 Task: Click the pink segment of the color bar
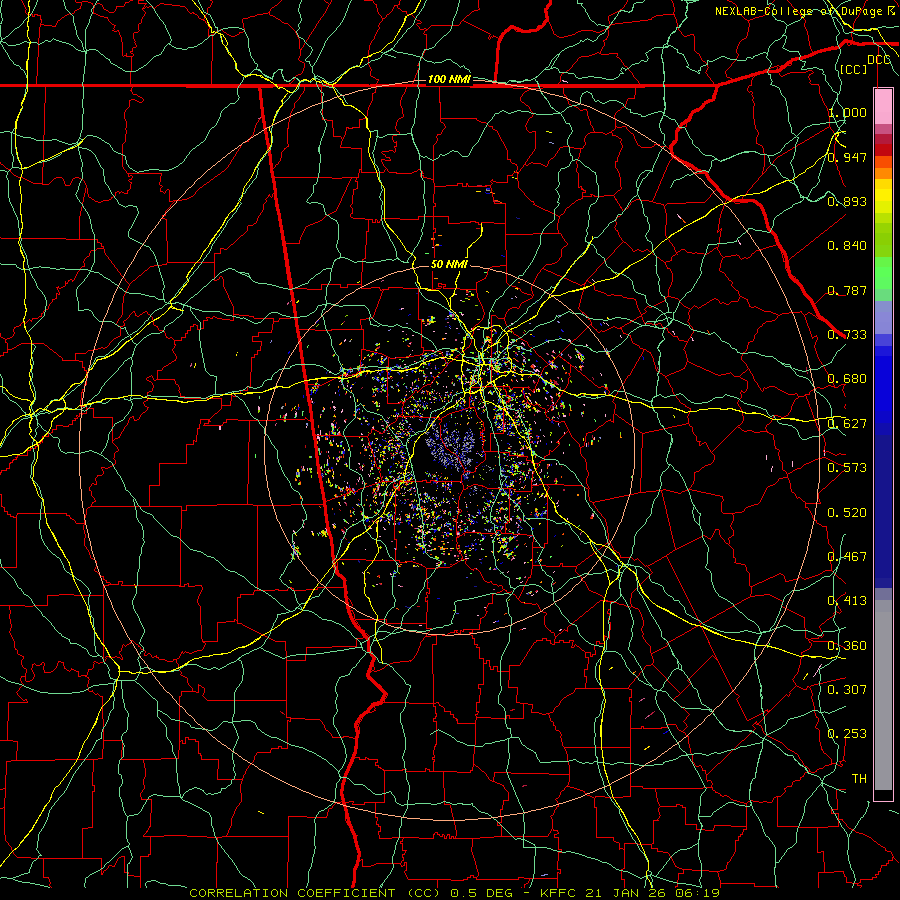tap(883, 107)
